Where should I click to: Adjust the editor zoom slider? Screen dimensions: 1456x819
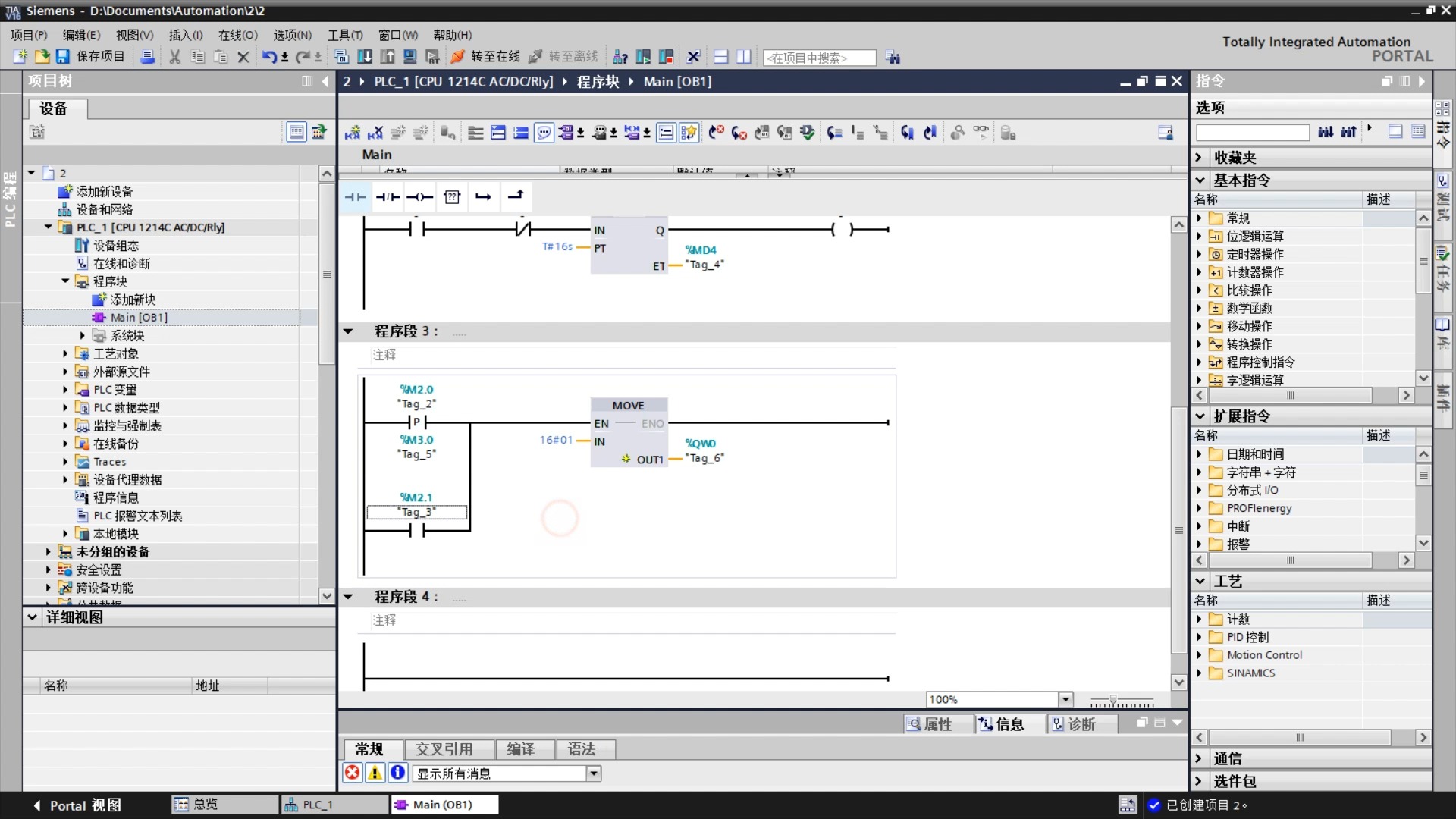(1112, 700)
